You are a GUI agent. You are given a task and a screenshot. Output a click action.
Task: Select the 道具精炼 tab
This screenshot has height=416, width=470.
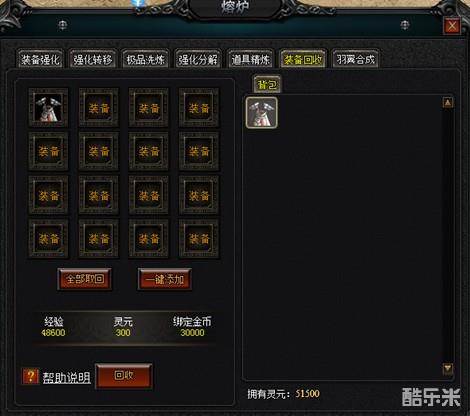click(250, 59)
